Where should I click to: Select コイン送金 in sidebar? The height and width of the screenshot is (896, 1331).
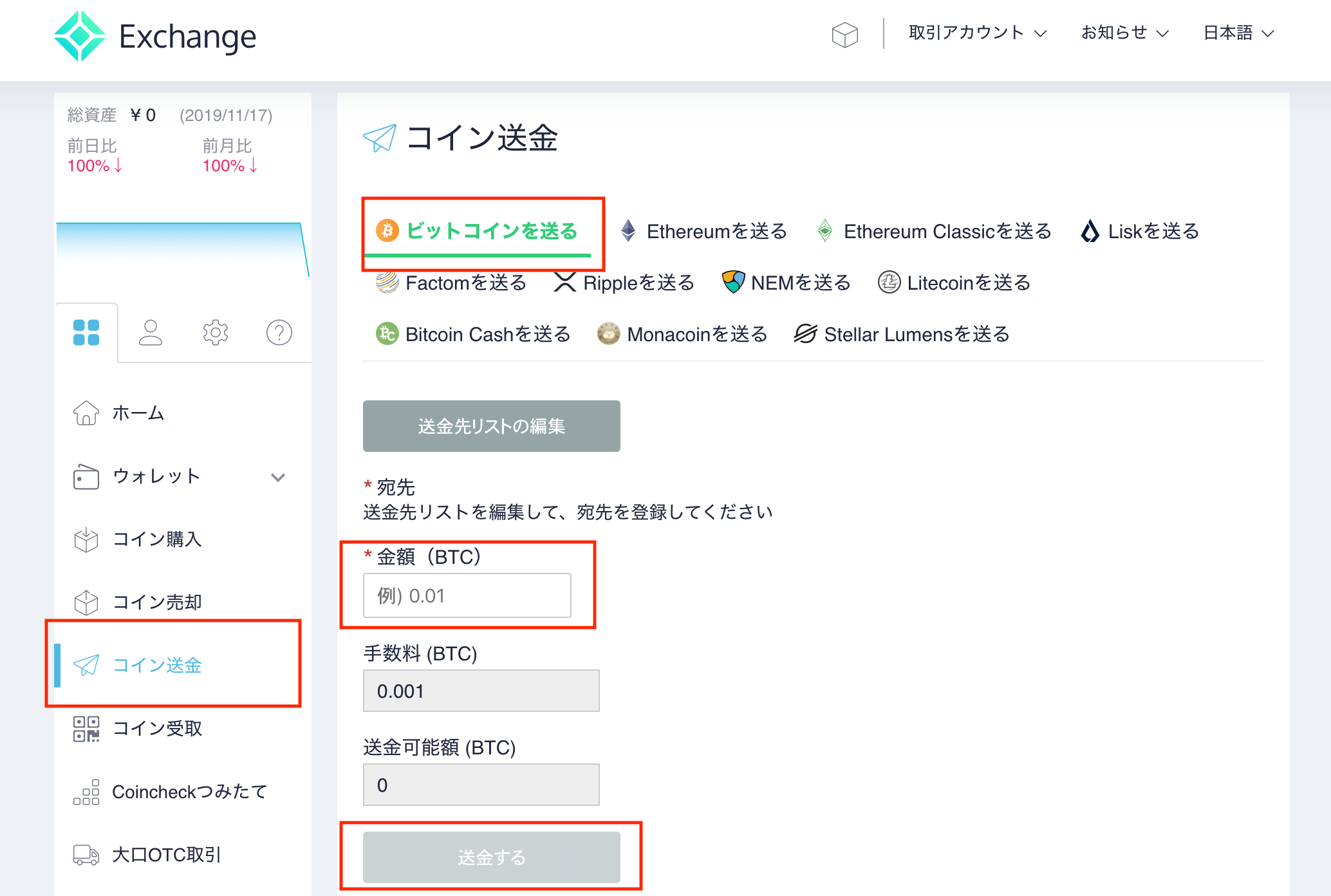pos(157,665)
